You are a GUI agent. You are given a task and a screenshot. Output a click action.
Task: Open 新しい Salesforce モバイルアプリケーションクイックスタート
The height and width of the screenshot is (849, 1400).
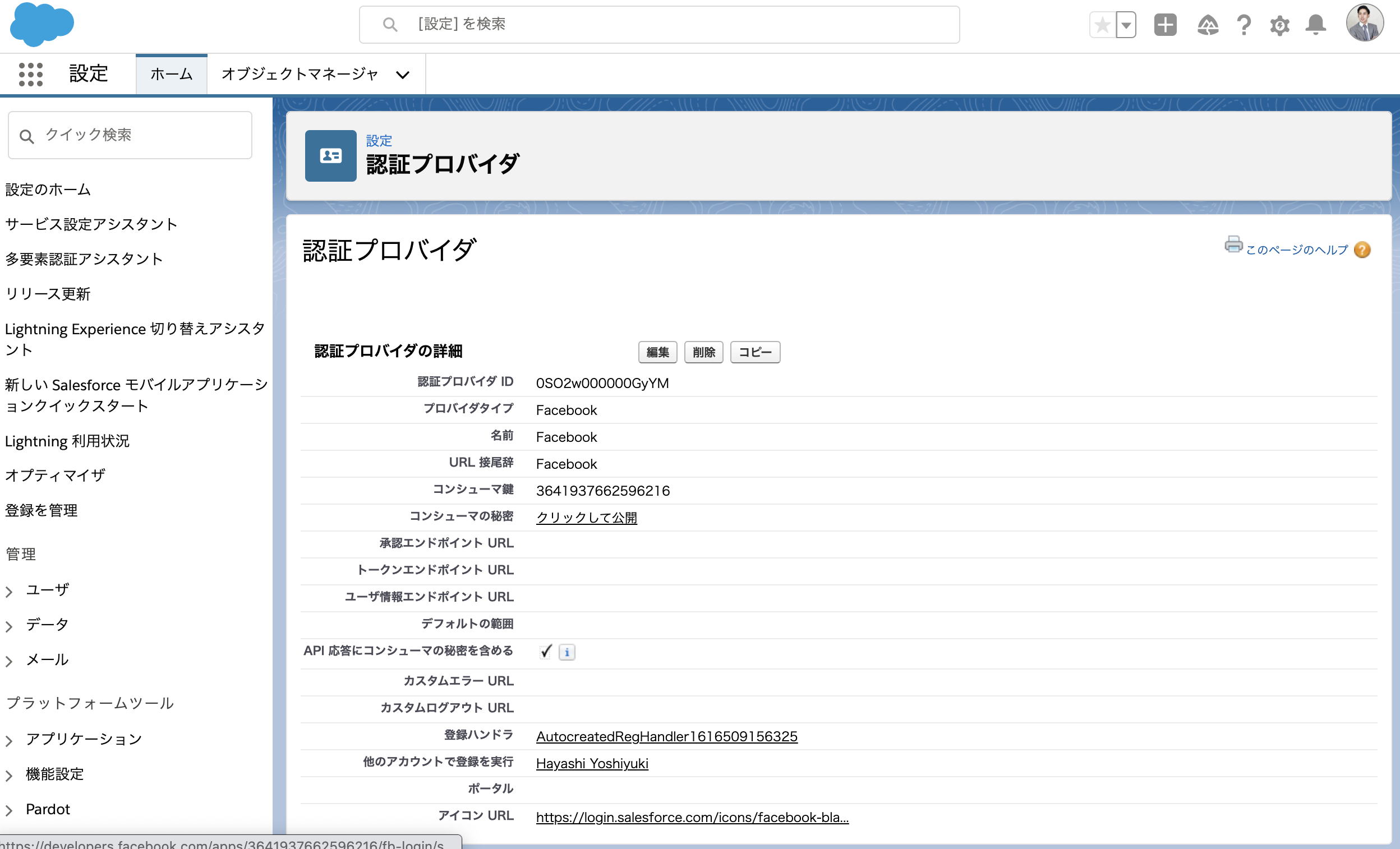coord(136,395)
